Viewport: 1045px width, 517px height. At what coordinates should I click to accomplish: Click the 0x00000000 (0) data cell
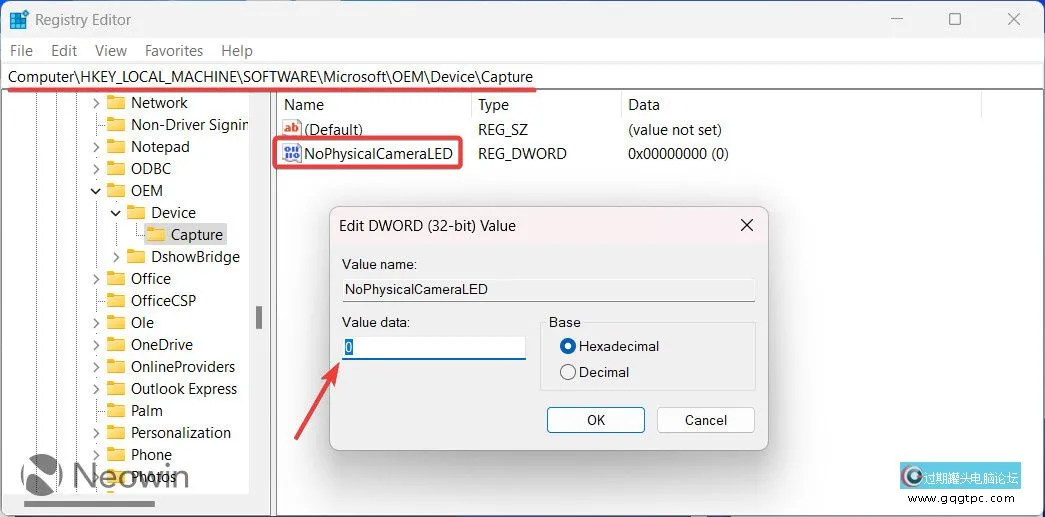(678, 154)
